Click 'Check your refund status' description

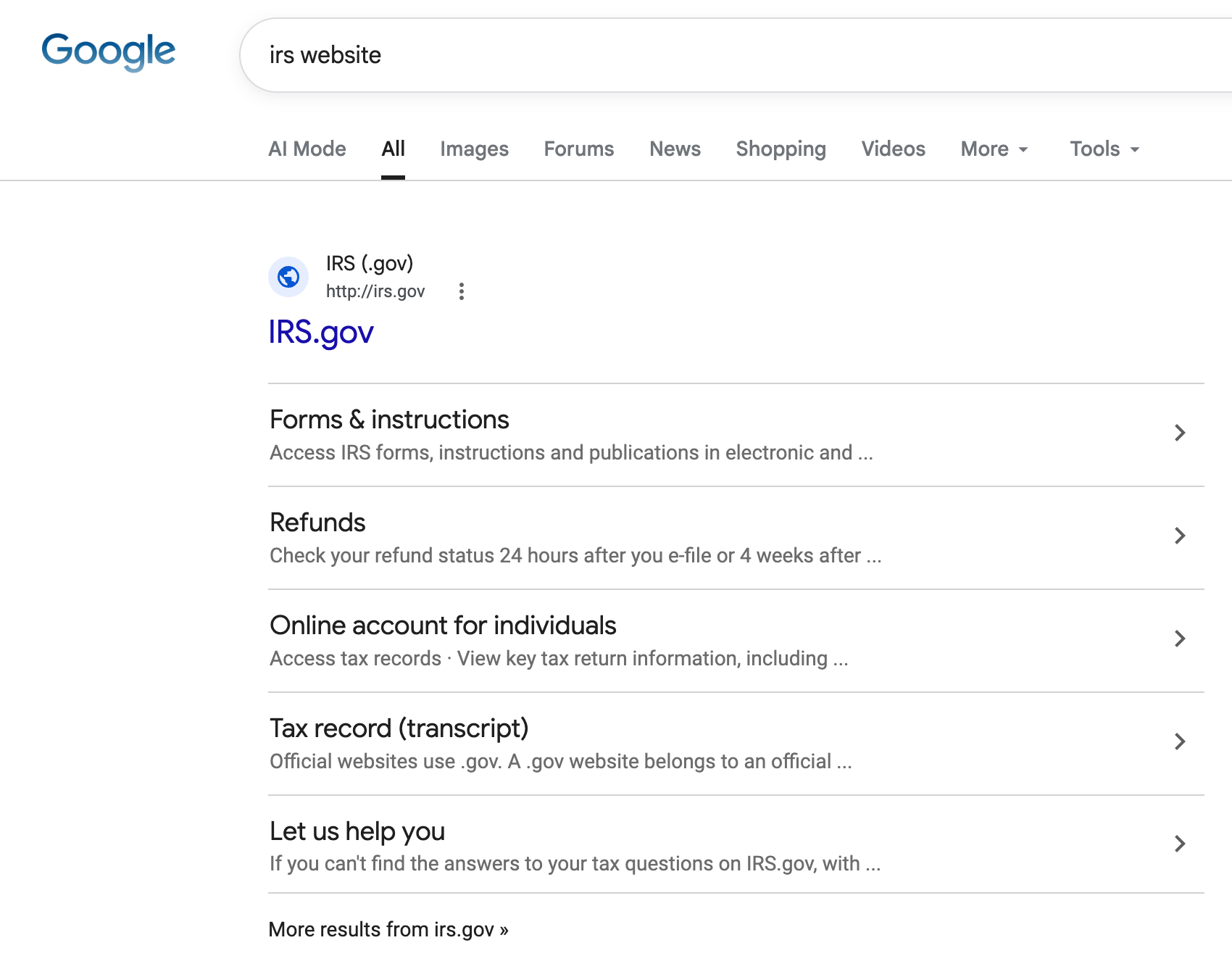(x=575, y=555)
